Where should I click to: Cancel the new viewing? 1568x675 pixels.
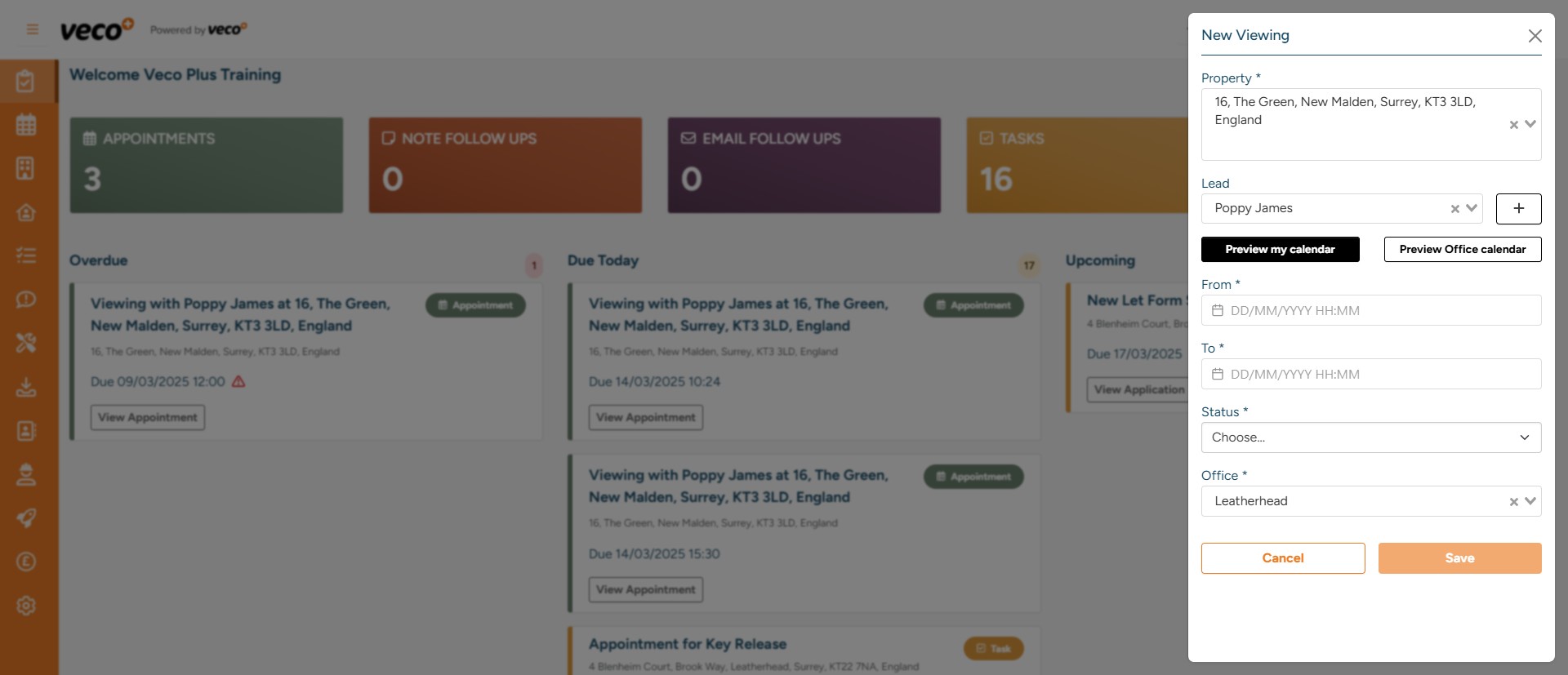tap(1283, 558)
